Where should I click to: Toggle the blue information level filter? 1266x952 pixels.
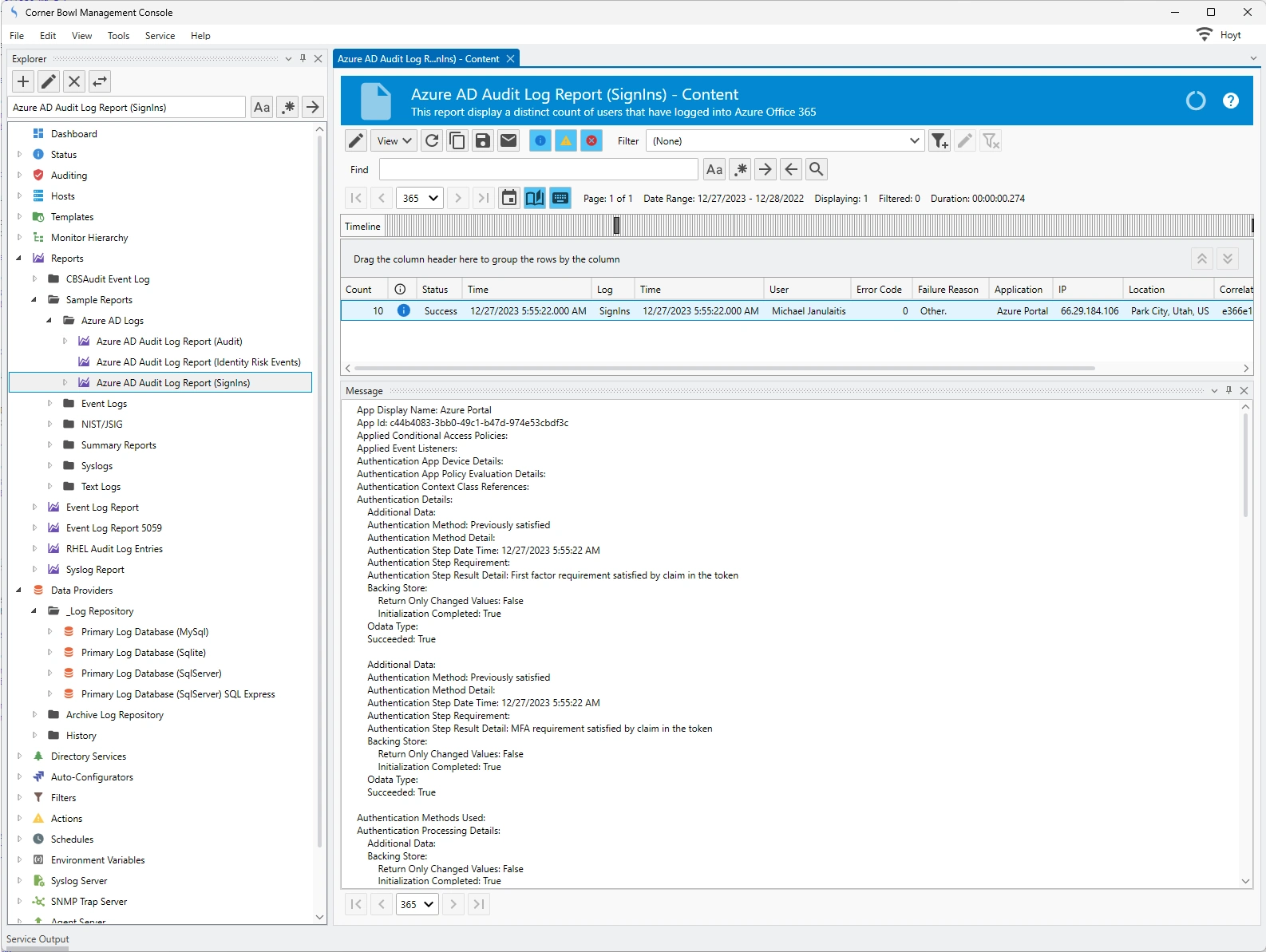pyautogui.click(x=540, y=141)
